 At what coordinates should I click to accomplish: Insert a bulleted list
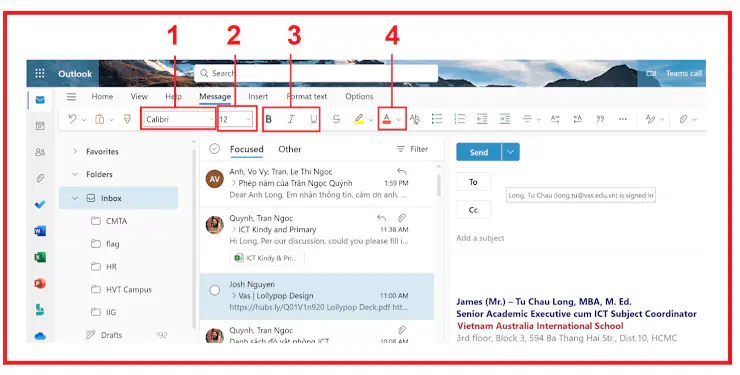(437, 119)
